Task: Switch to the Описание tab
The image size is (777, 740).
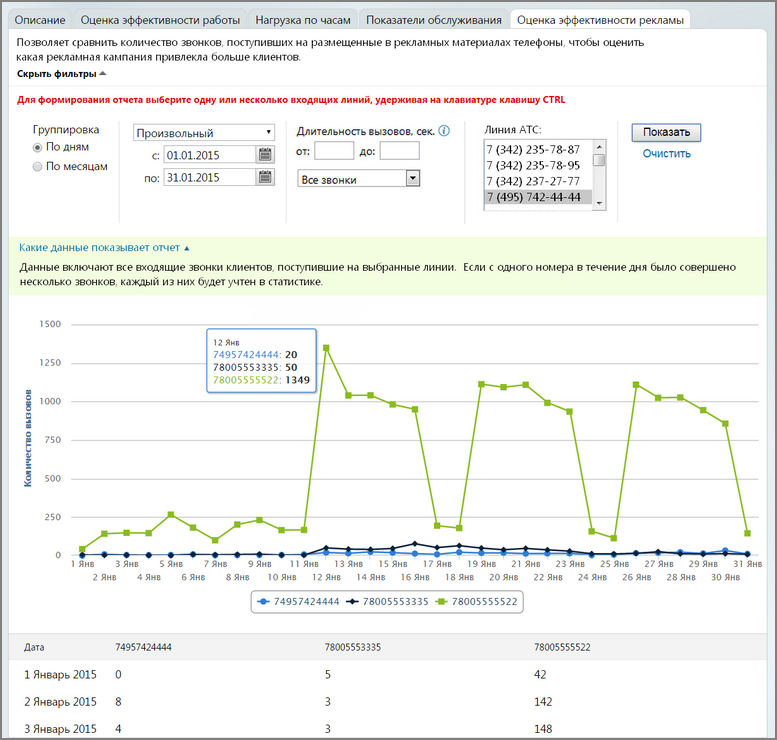Action: coord(40,20)
